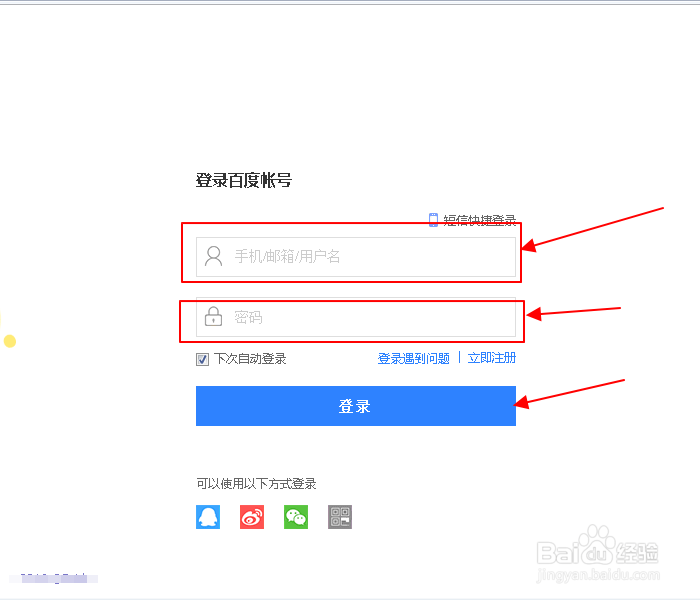
Task: Focus the 手机/邮箱/用户名 input field
Action: (356, 257)
